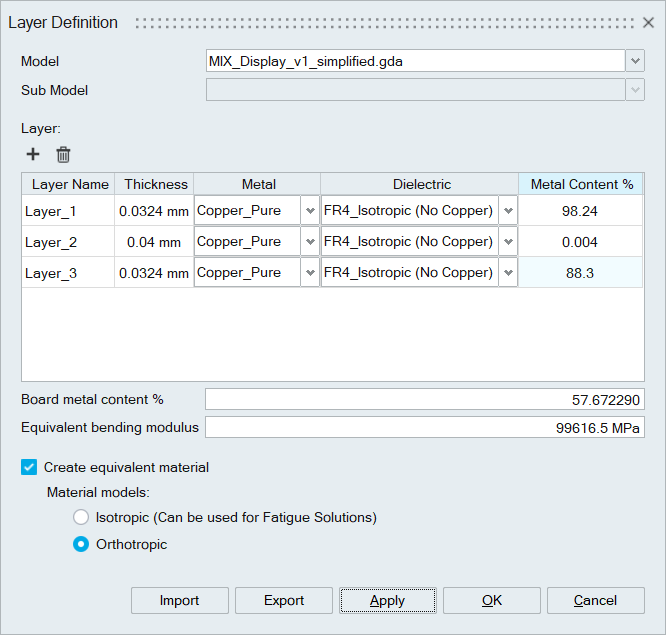Open Layer_1 Dielectric dropdown arrow
This screenshot has height=635, width=666.
[508, 211]
